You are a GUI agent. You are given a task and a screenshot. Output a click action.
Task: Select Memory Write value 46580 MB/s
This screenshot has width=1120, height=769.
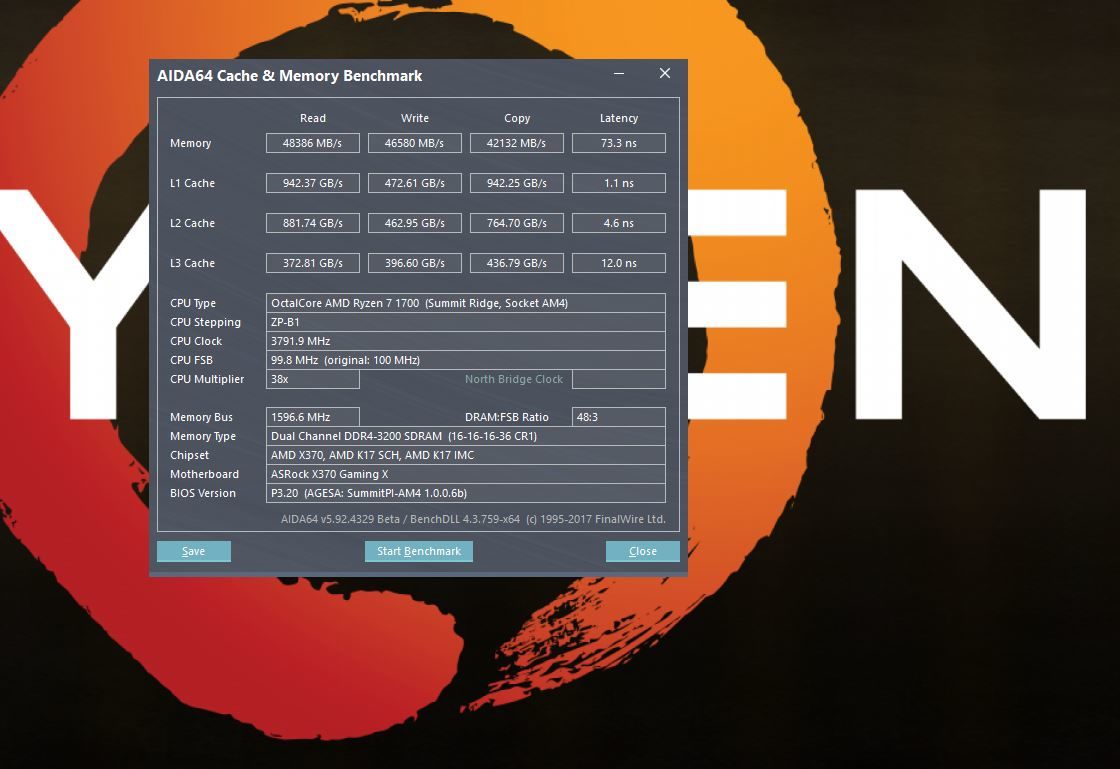(415, 143)
